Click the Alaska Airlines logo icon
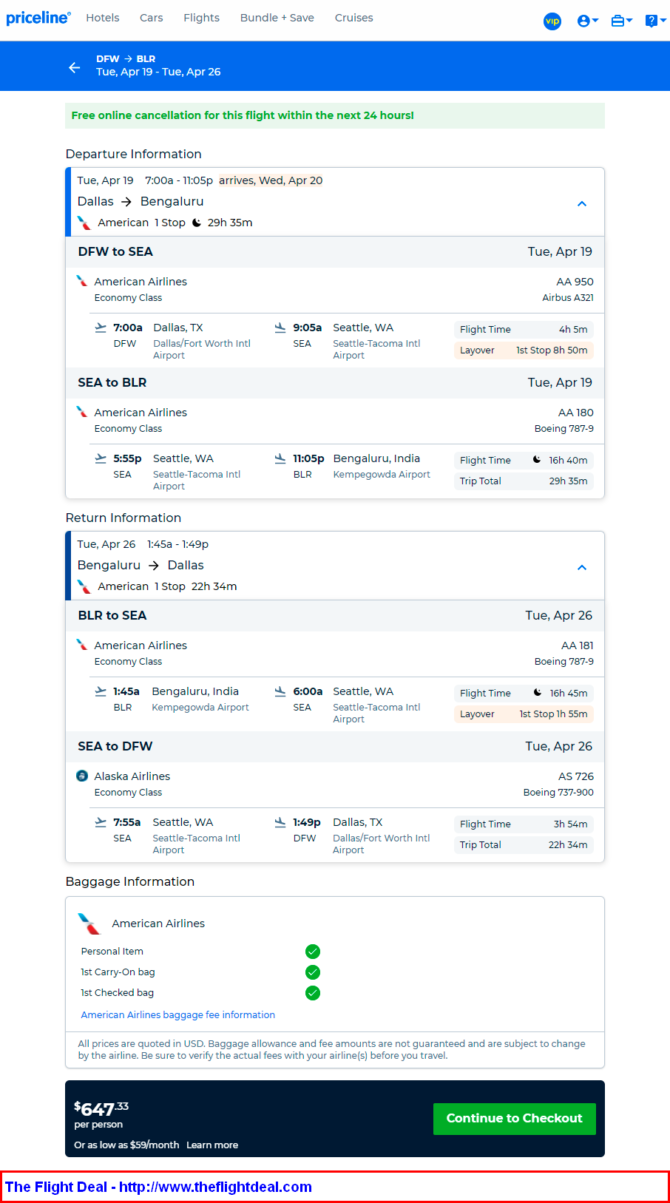This screenshot has height=1203, width=670. [x=82, y=776]
